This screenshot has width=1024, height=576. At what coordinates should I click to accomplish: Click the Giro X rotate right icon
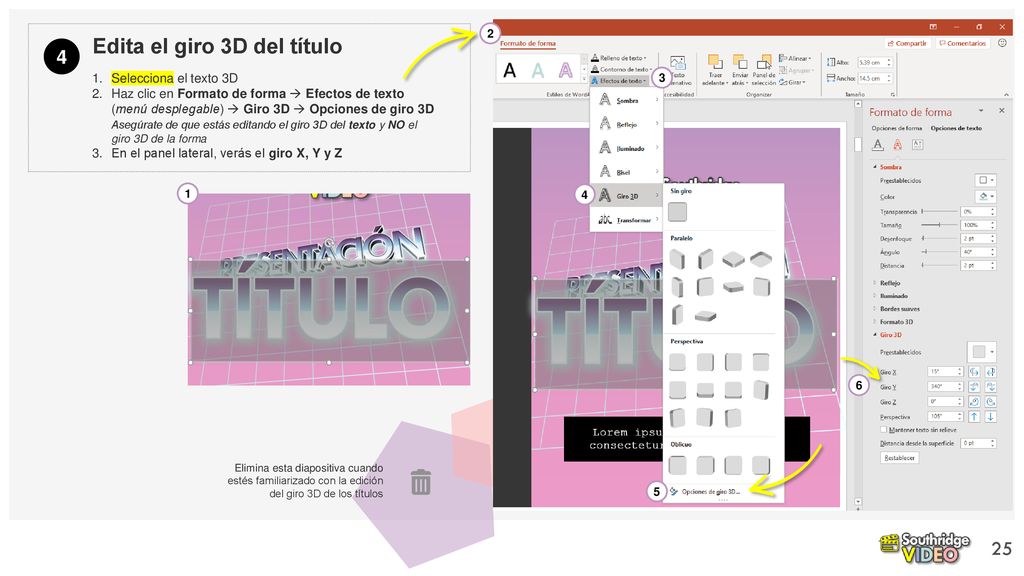[x=991, y=372]
